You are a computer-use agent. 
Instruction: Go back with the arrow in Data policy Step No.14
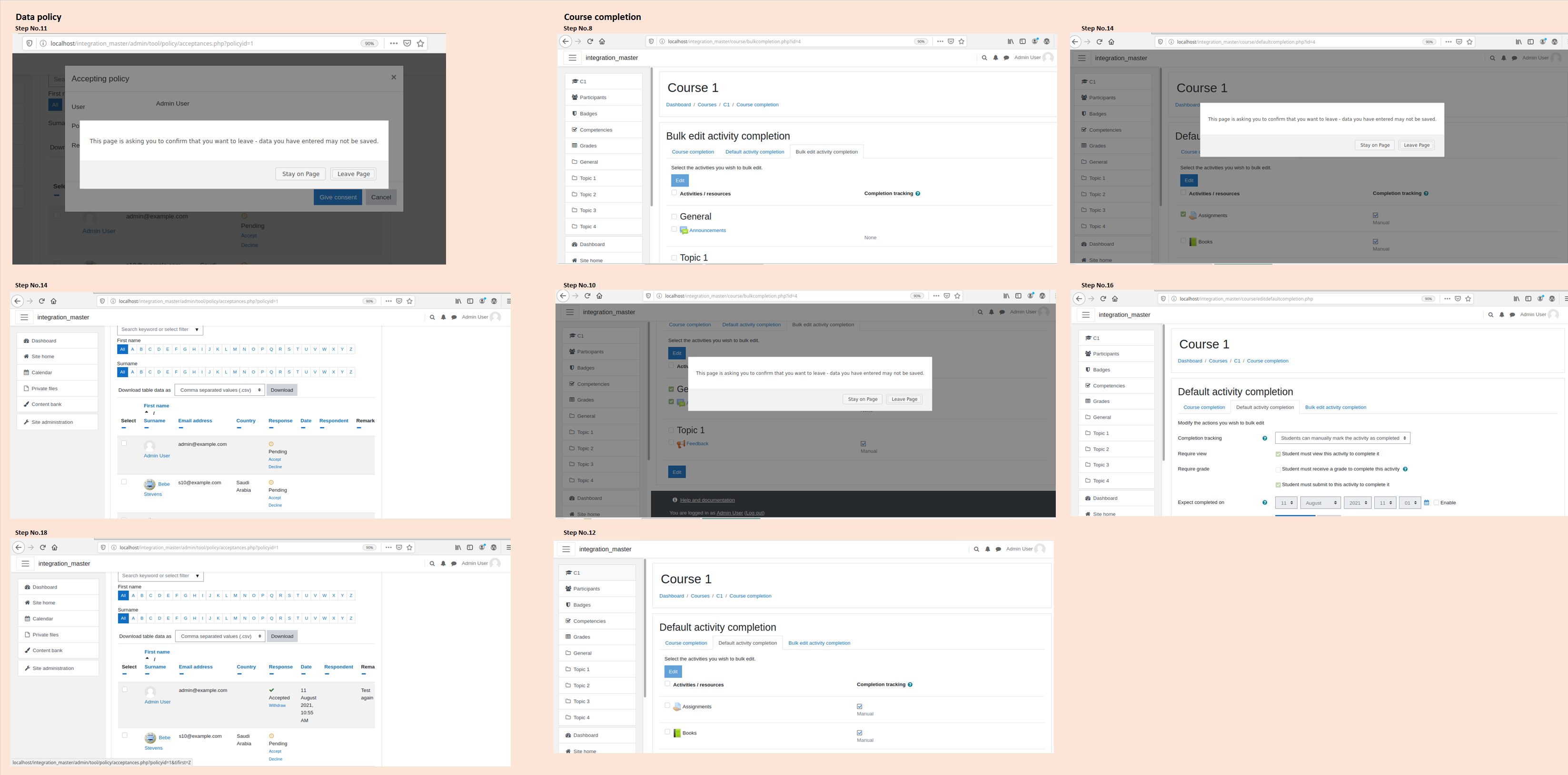click(x=18, y=301)
